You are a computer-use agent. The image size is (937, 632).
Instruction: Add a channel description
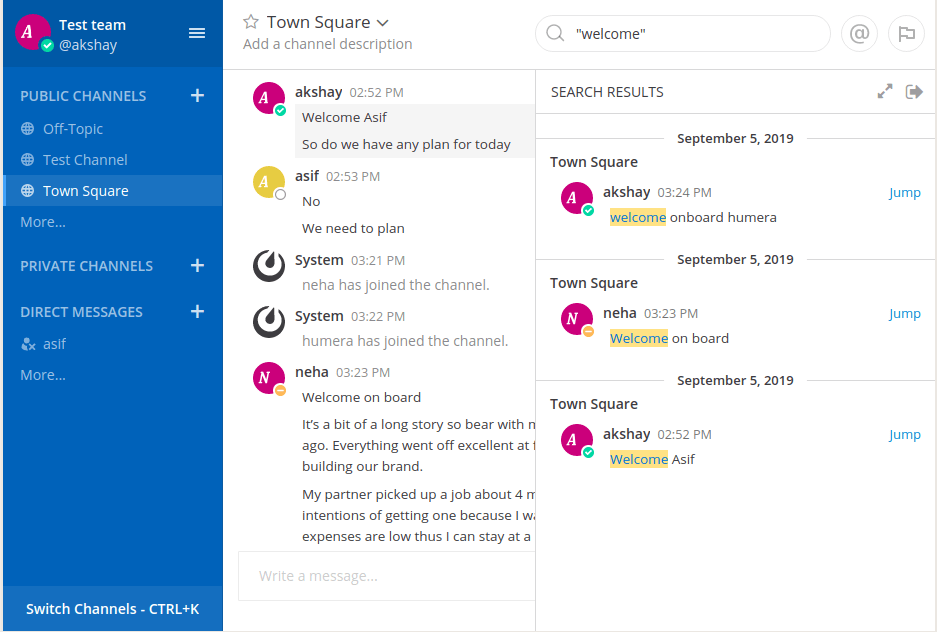coord(327,44)
